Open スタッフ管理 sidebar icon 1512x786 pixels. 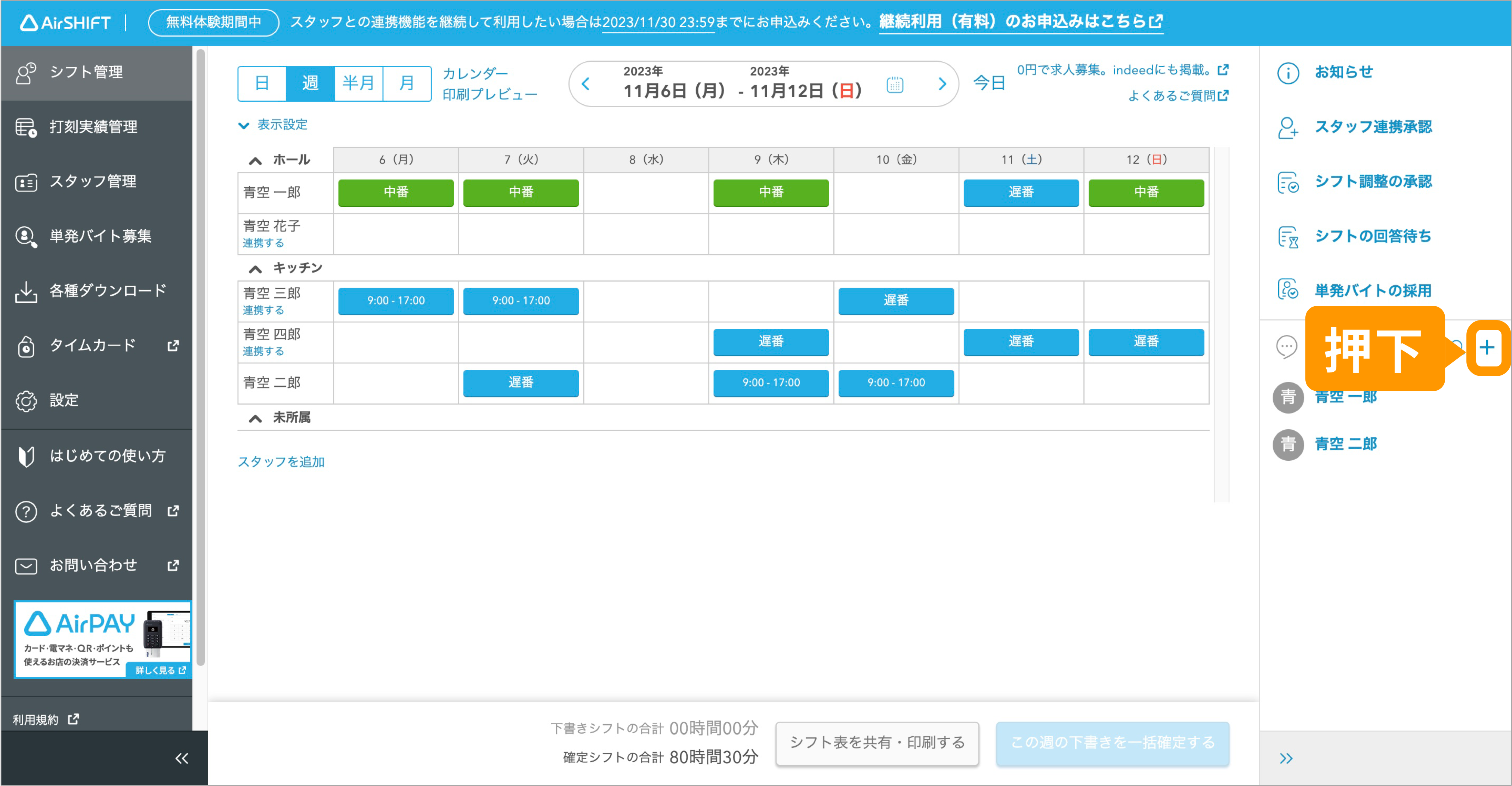(26, 182)
